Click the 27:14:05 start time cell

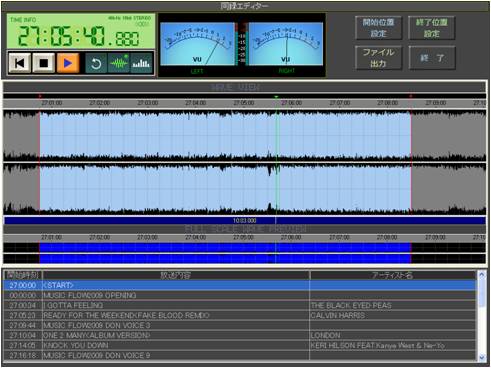[x=23, y=345]
